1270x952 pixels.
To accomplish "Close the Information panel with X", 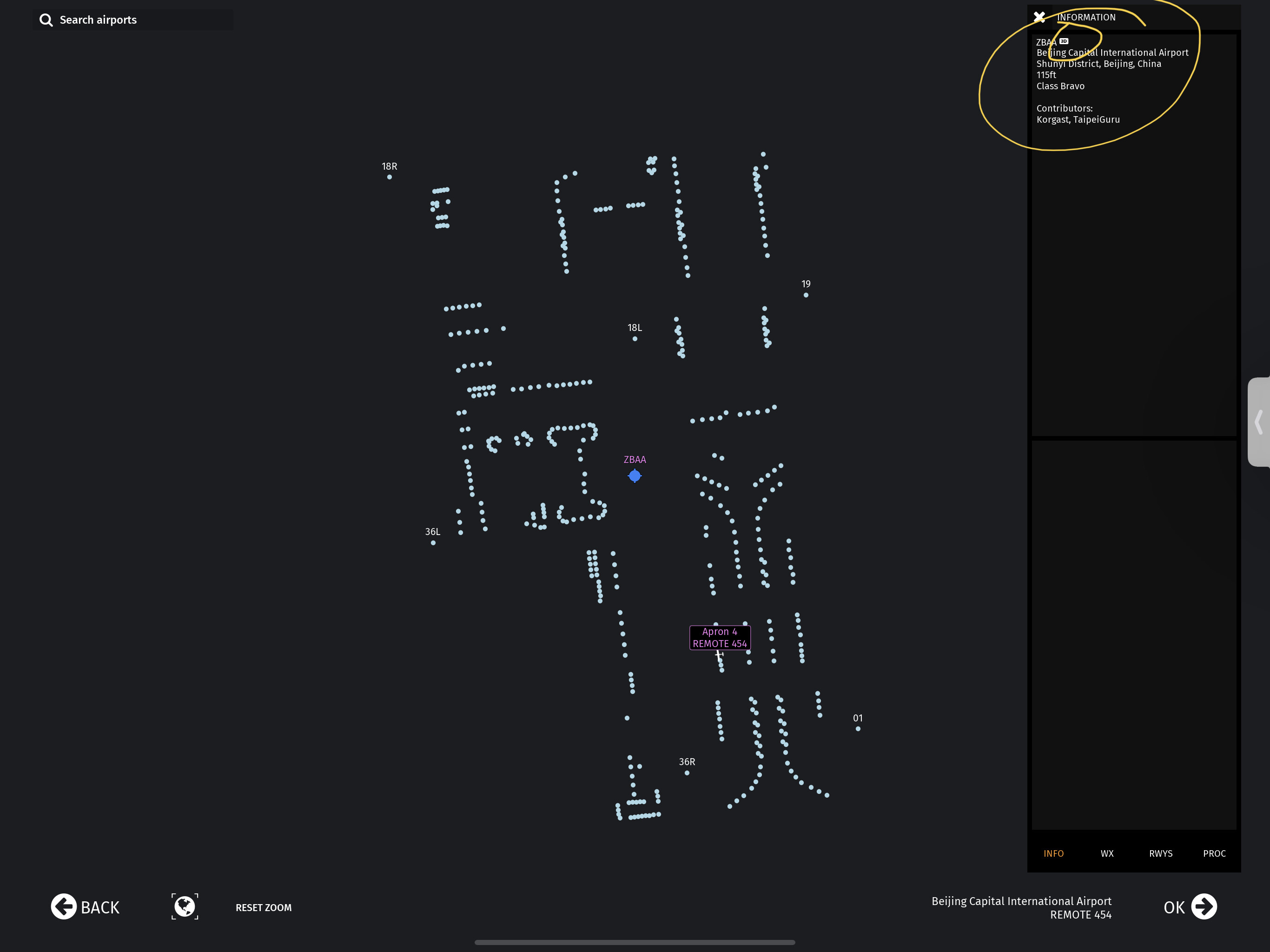I will click(1039, 17).
